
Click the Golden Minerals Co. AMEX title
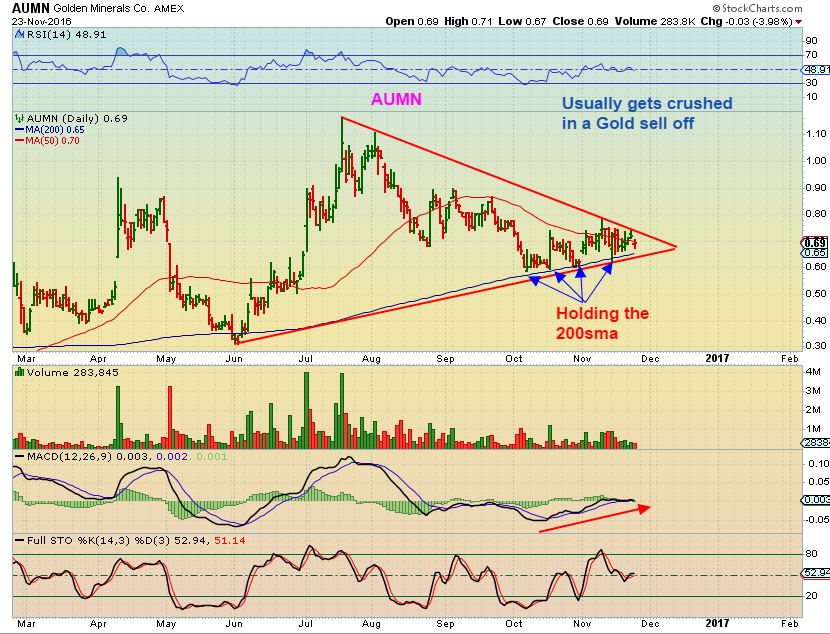tap(119, 8)
